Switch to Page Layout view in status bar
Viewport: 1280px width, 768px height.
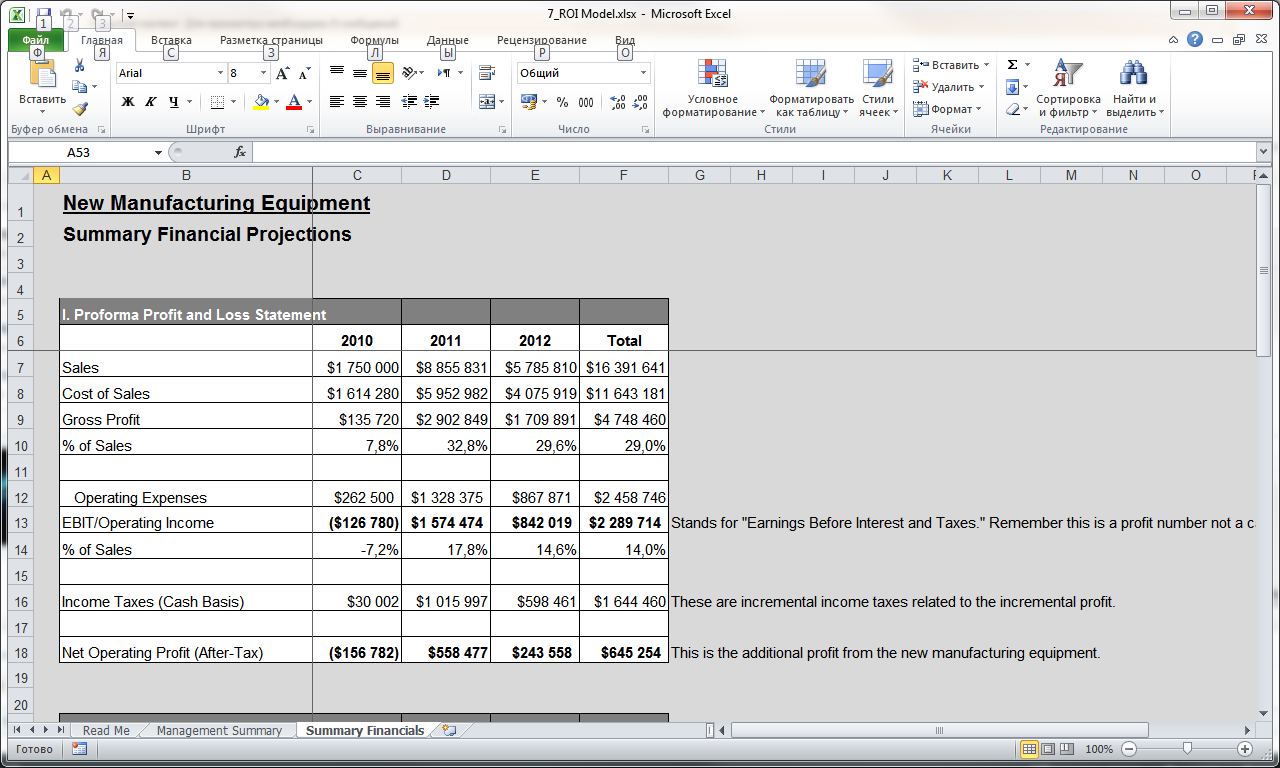click(1048, 749)
